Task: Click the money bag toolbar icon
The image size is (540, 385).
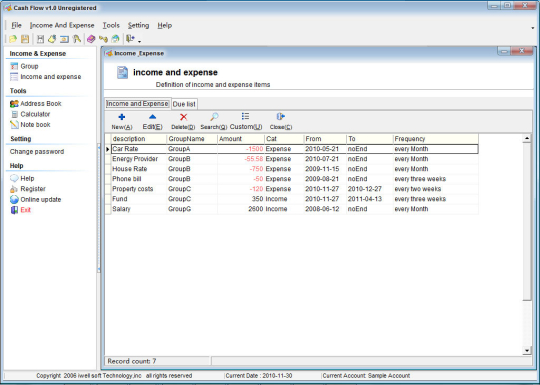Action: (52, 39)
